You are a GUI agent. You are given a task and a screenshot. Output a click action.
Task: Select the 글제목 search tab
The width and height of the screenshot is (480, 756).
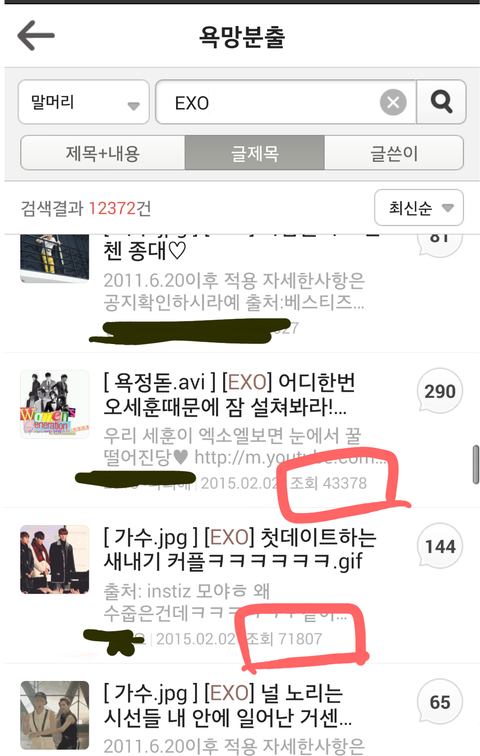tap(255, 153)
